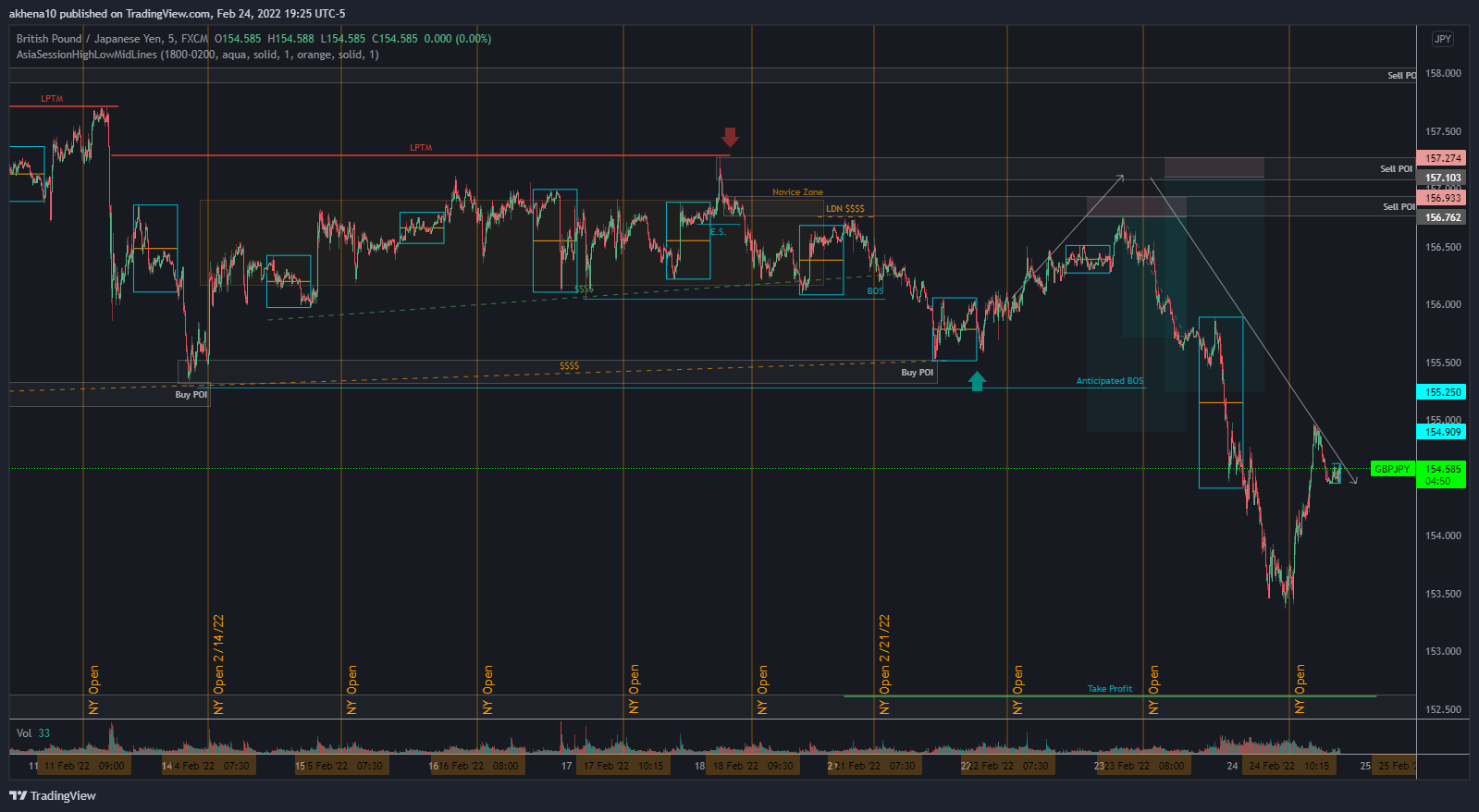1479x812 pixels.
Task: Select the teal up arrow marker
Action: 977,380
